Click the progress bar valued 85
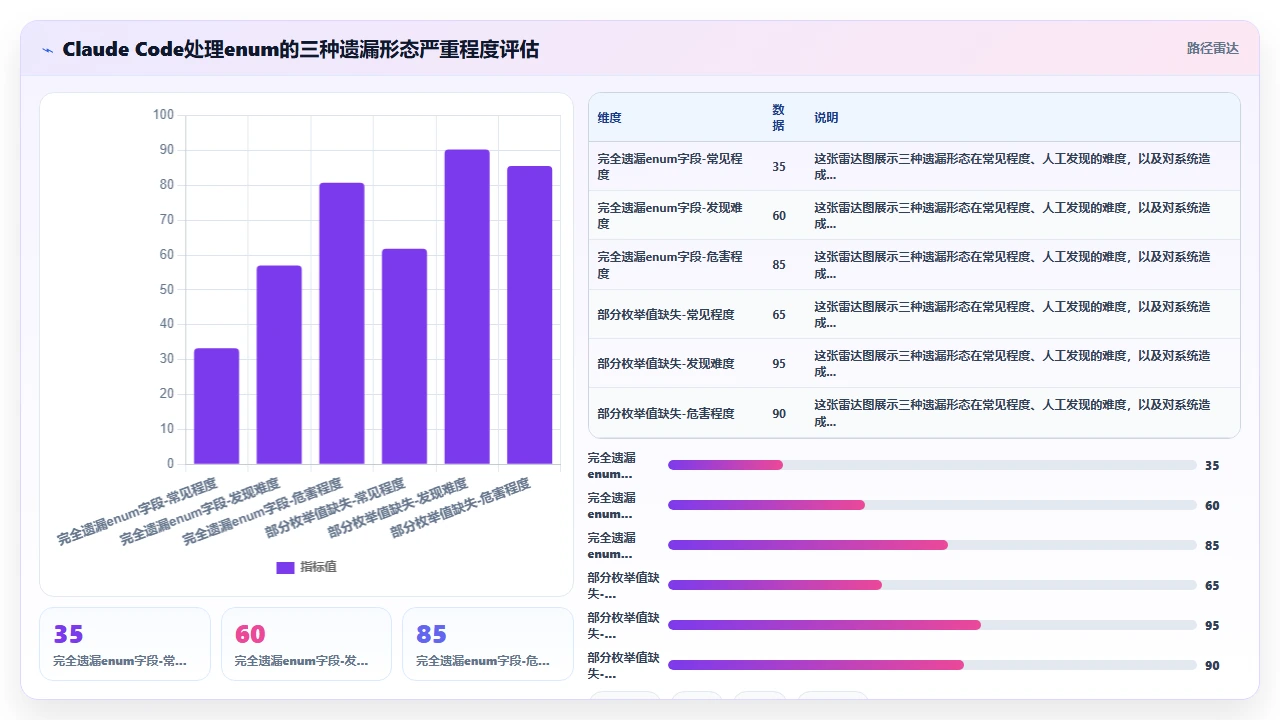1280x720 pixels. (x=932, y=545)
